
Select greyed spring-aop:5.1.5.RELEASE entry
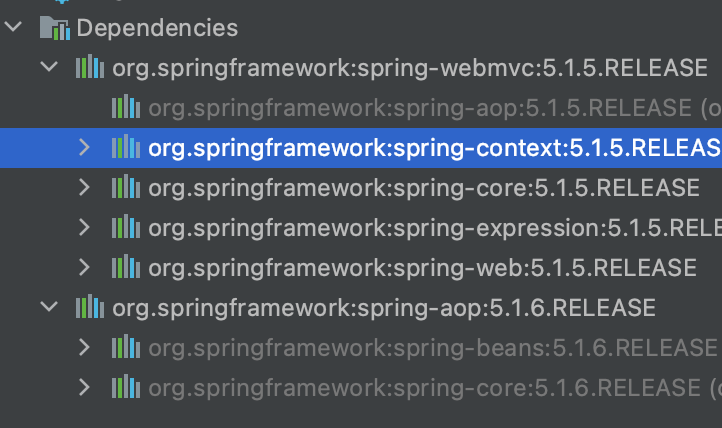pos(420,108)
